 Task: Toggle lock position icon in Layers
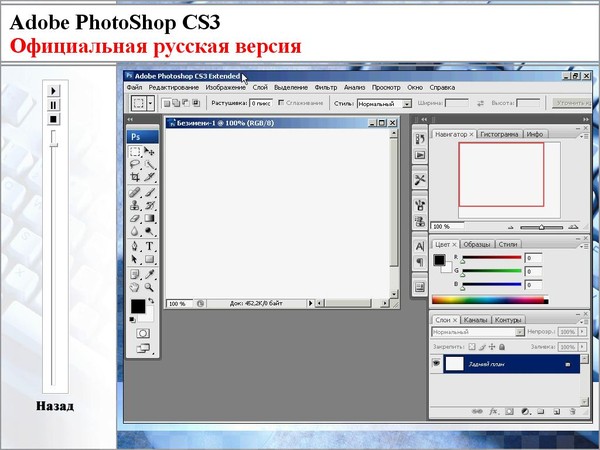coord(492,347)
